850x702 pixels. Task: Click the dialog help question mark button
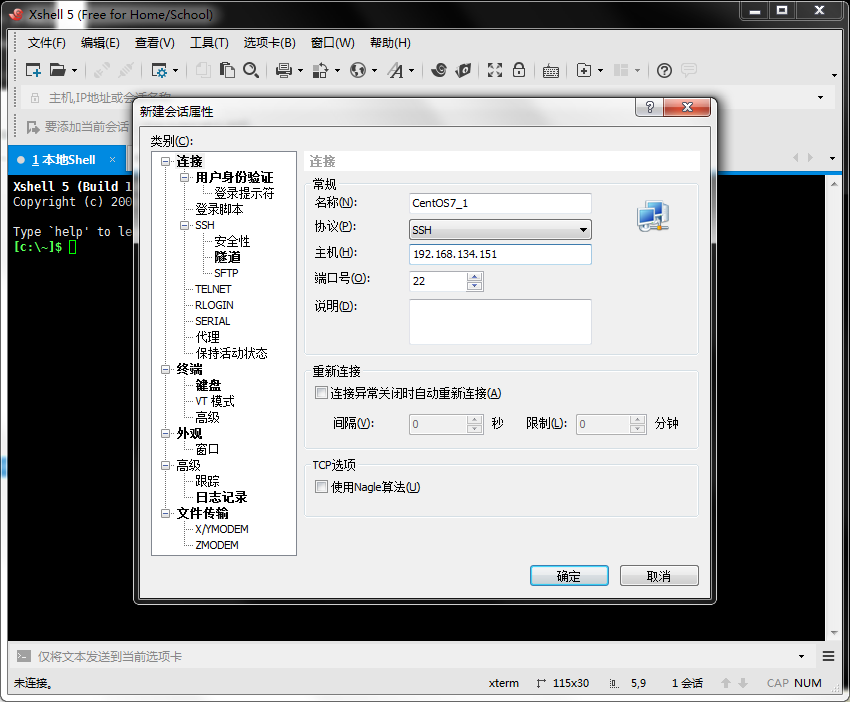[x=649, y=107]
